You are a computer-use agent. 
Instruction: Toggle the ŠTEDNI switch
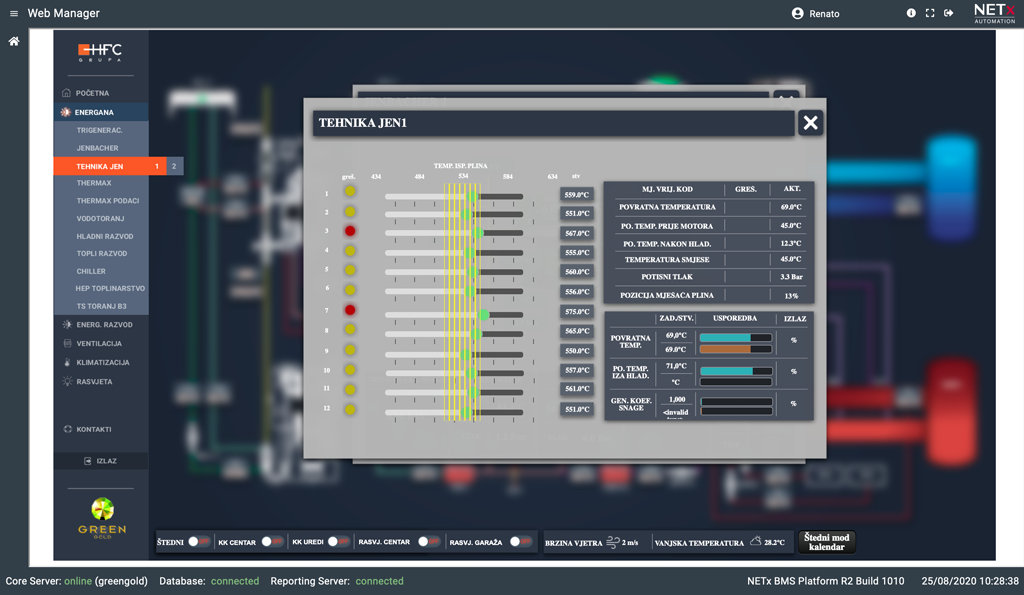pos(198,542)
